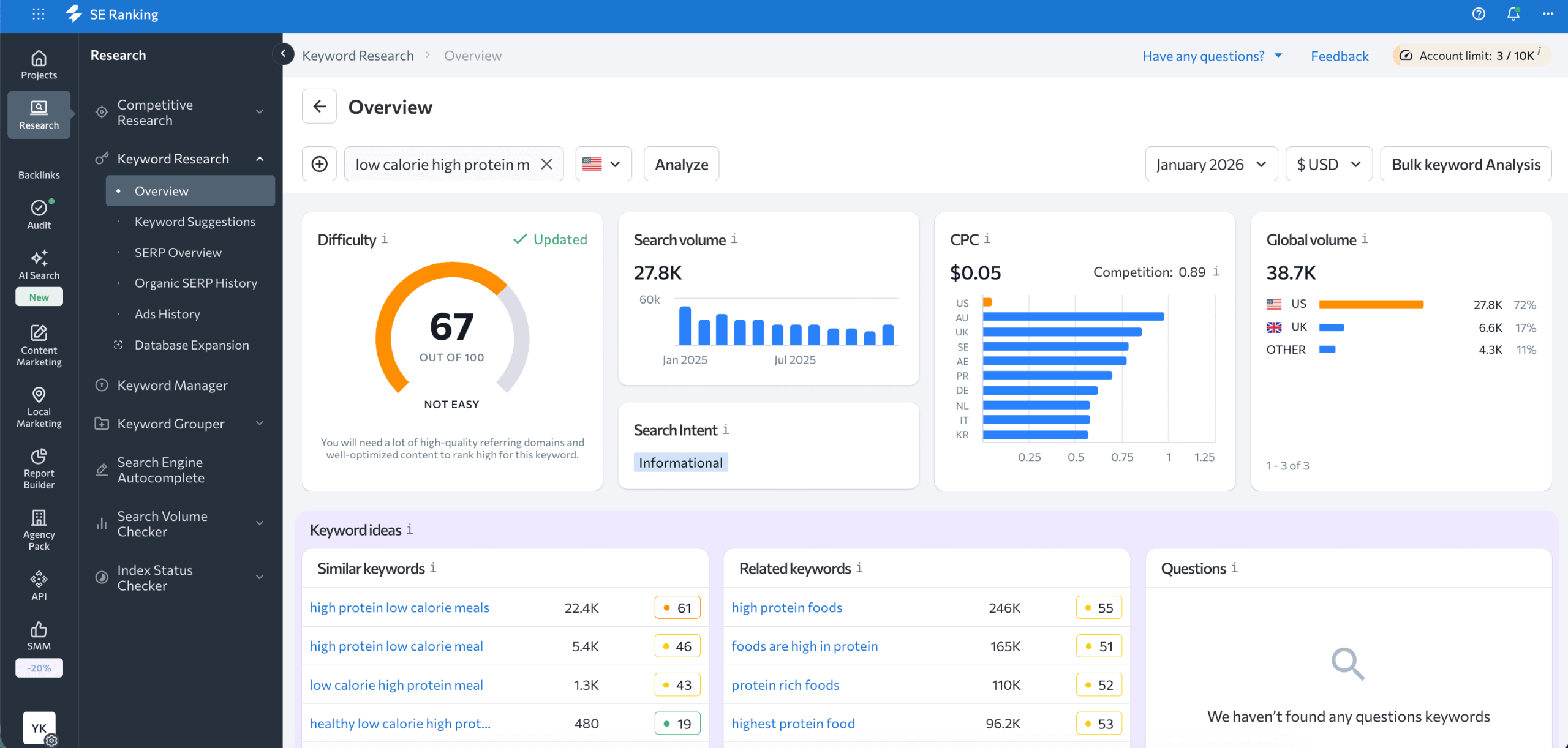Switch to the Ads History page
1568x748 pixels.
tap(167, 313)
